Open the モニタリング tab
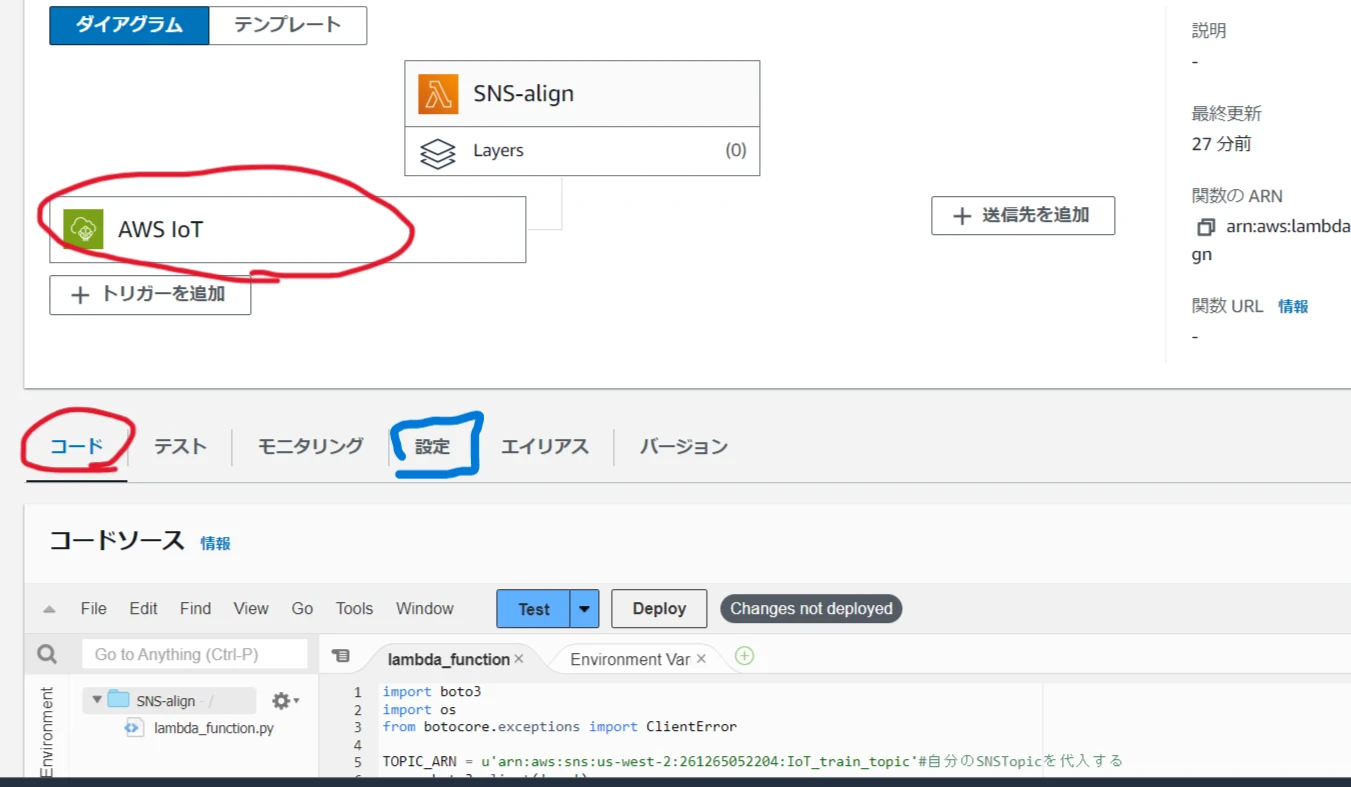This screenshot has width=1351, height=787. pos(310,447)
